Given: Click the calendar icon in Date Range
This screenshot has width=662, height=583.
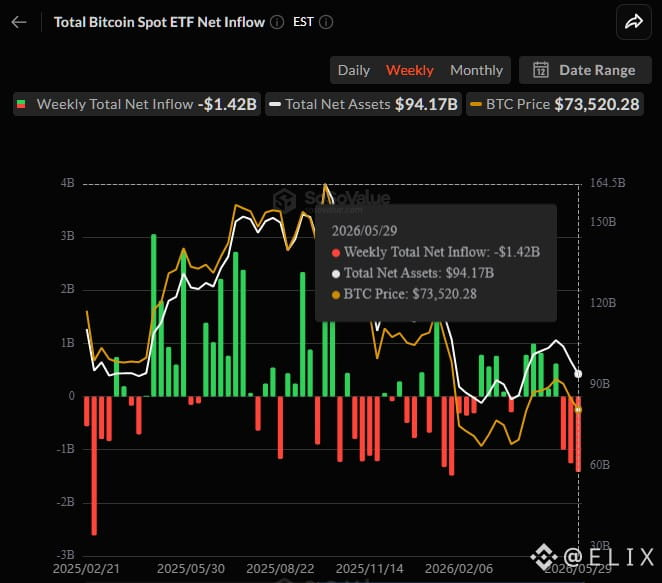Looking at the screenshot, I should pyautogui.click(x=541, y=70).
